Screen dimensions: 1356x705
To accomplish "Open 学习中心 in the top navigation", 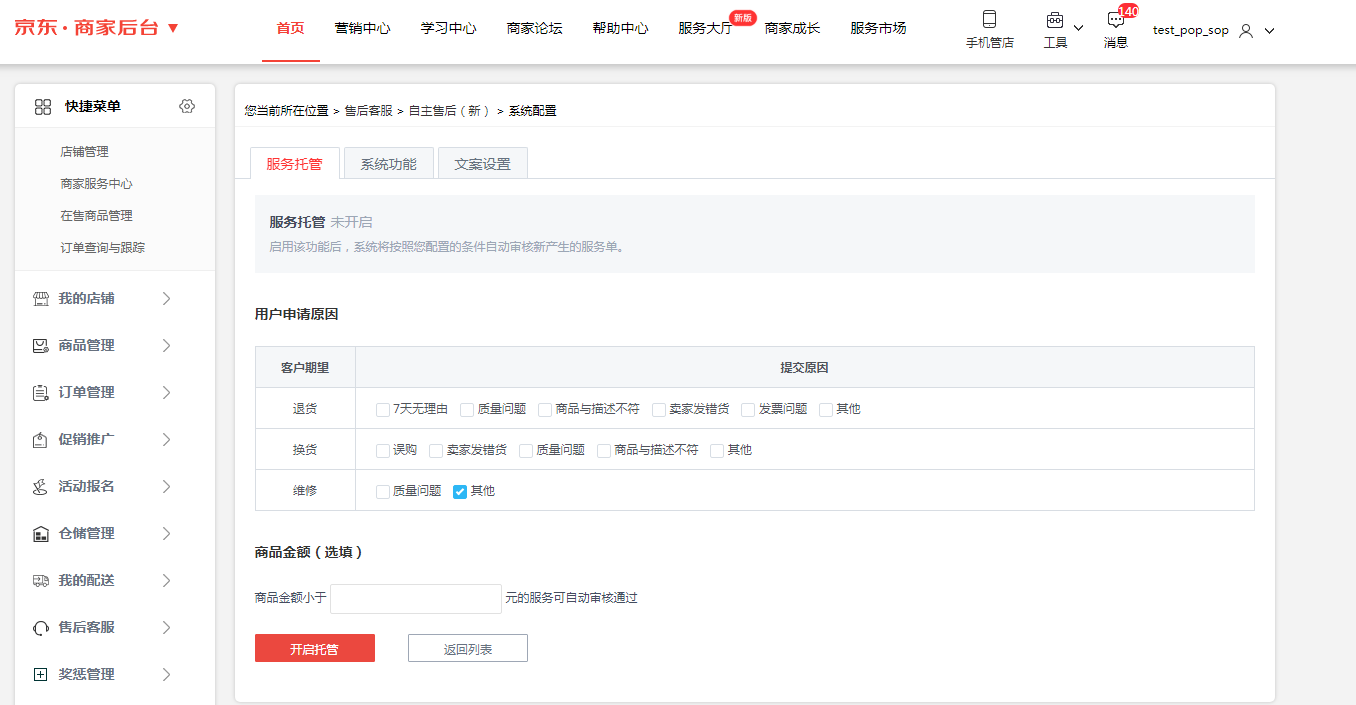I will tap(448, 28).
